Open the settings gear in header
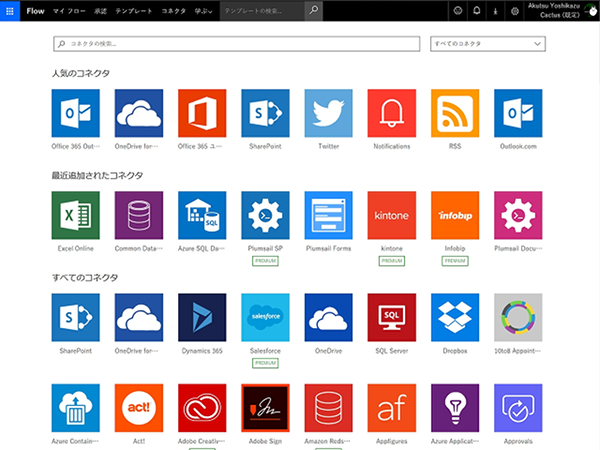Screen dimensions: 600x450 point(515,11)
